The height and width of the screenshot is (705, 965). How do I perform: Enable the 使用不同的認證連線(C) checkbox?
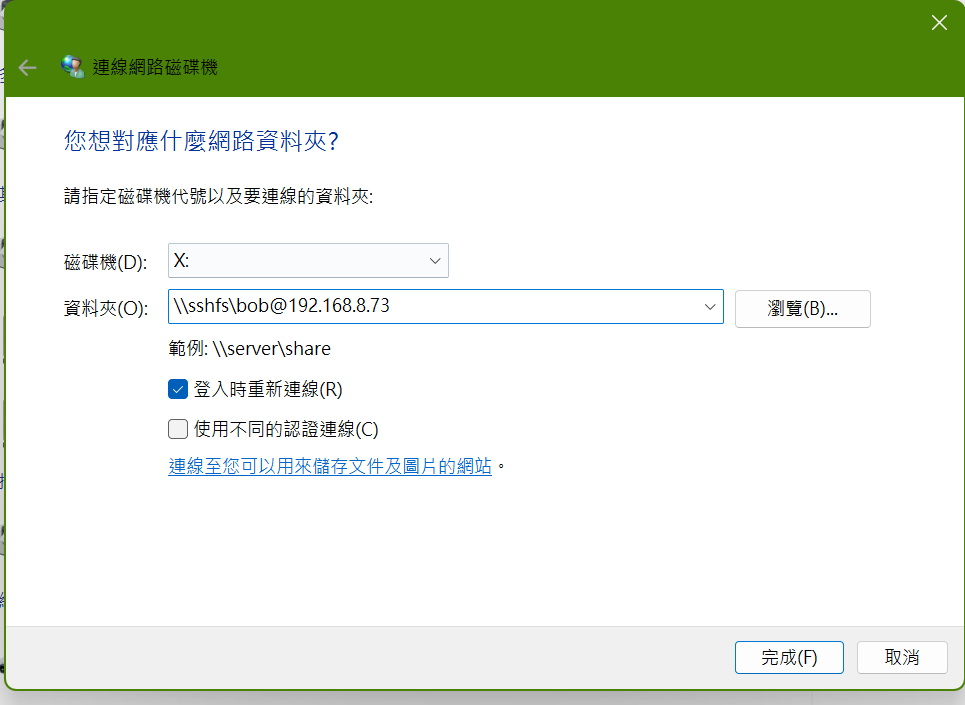tap(178, 429)
